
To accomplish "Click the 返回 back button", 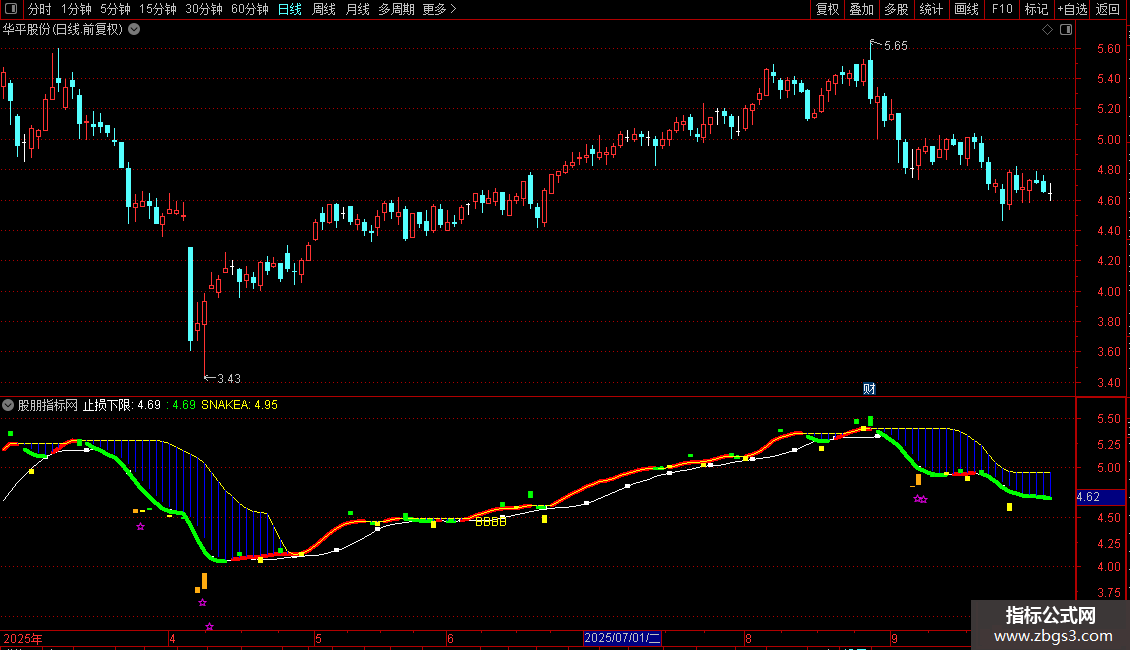I will [1108, 9].
